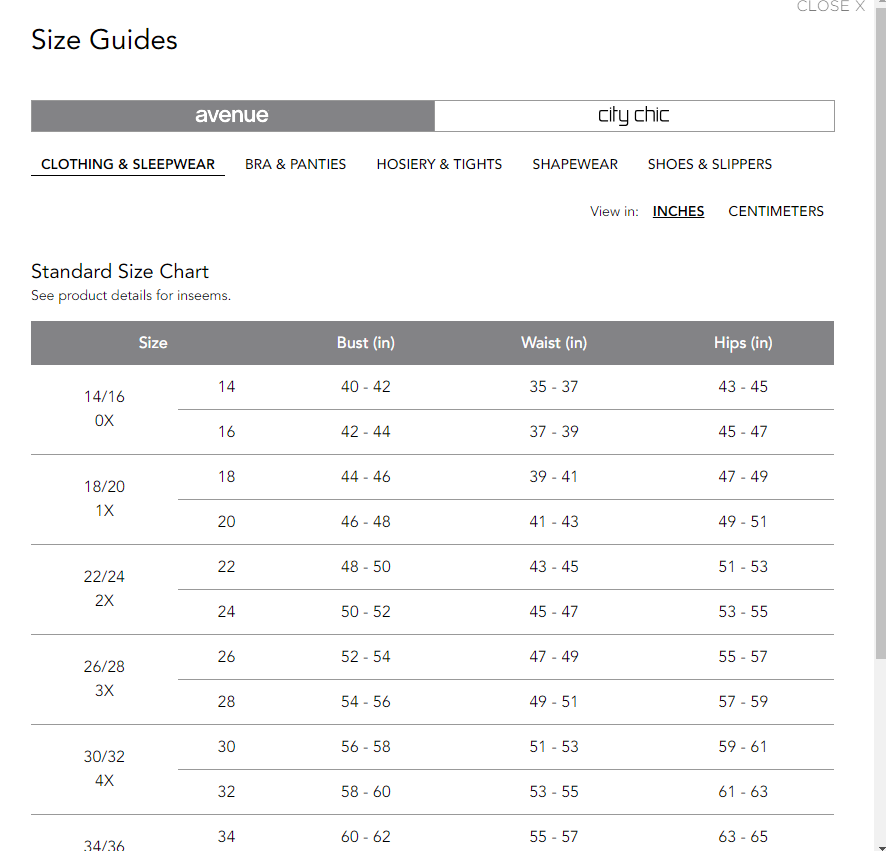Click bust value 52 - 54
The height and width of the screenshot is (851, 886).
pos(366,657)
